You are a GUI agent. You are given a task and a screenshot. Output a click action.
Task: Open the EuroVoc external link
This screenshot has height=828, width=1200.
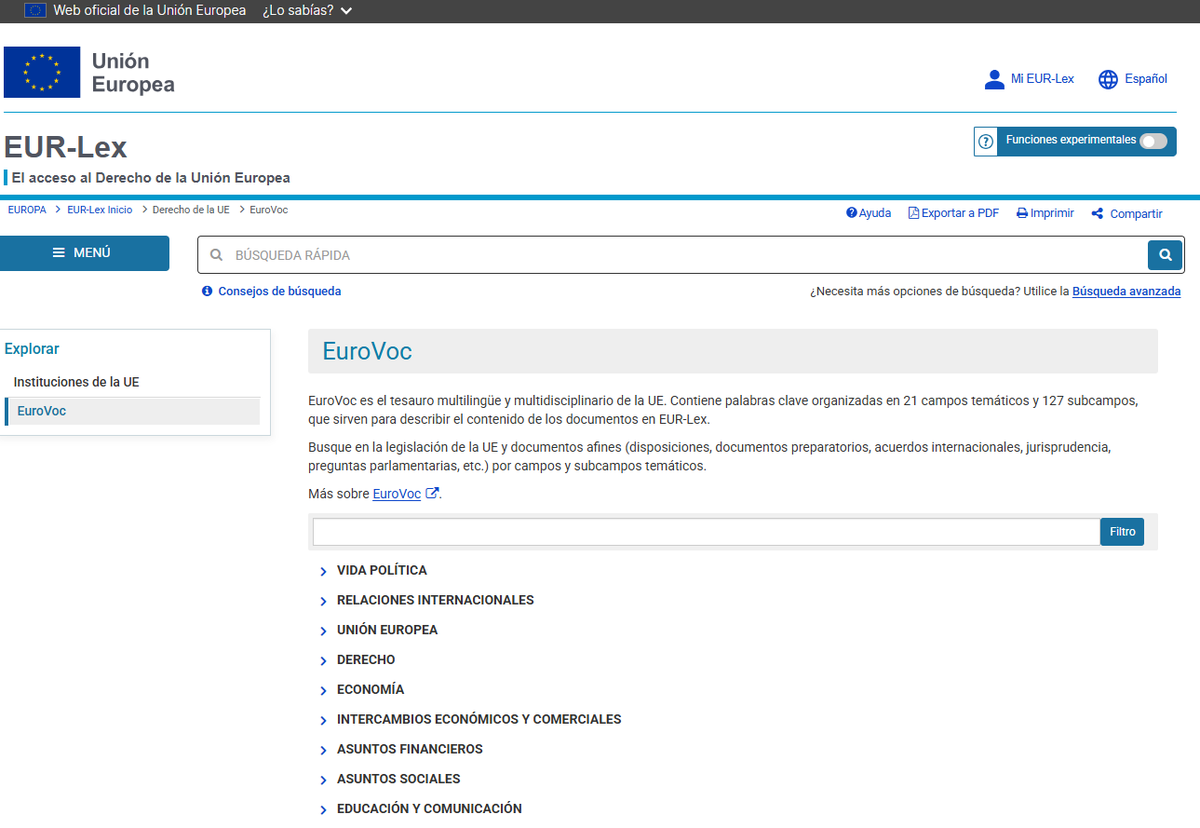point(396,494)
